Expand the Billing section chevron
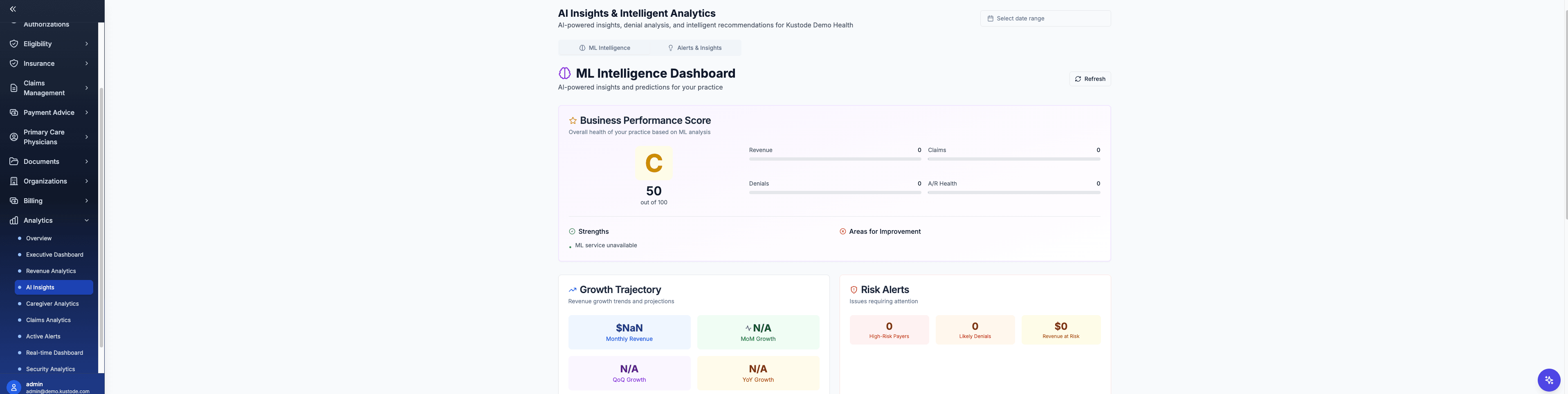 pos(86,200)
